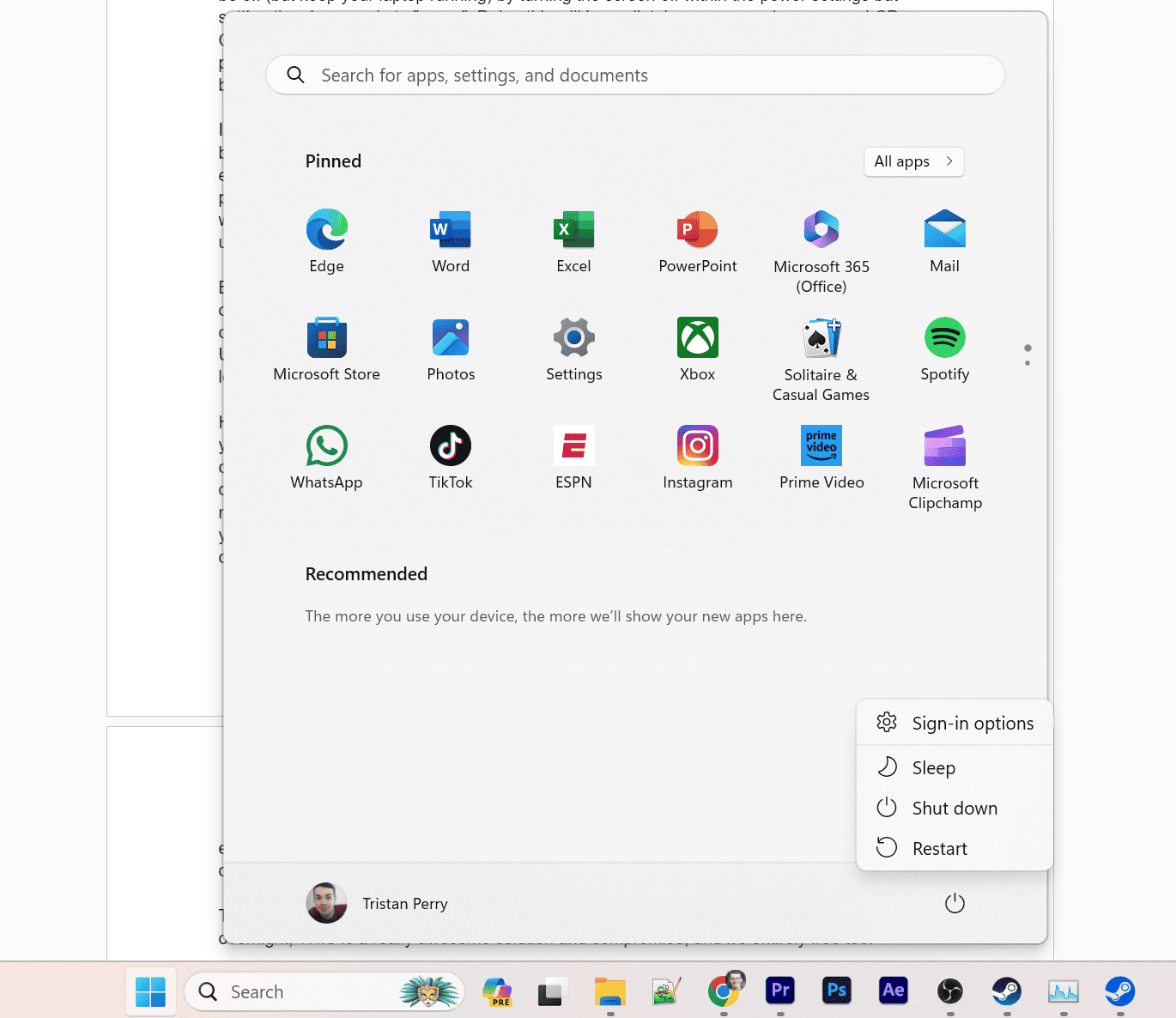Launch Spotify from pinned apps
The image size is (1176, 1018).
pyautogui.click(x=945, y=349)
